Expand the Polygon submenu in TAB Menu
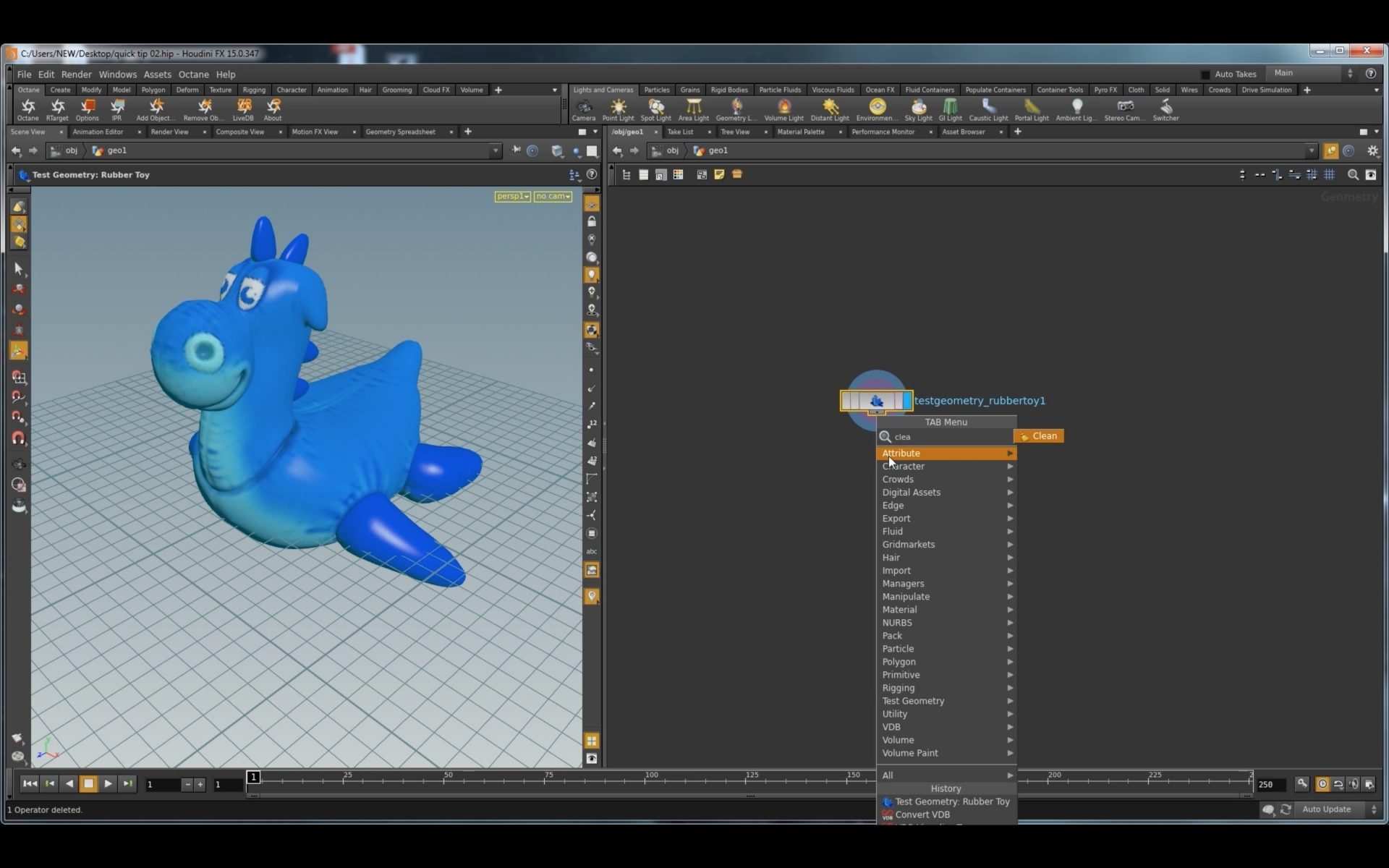Image resolution: width=1389 pixels, height=868 pixels. [945, 661]
